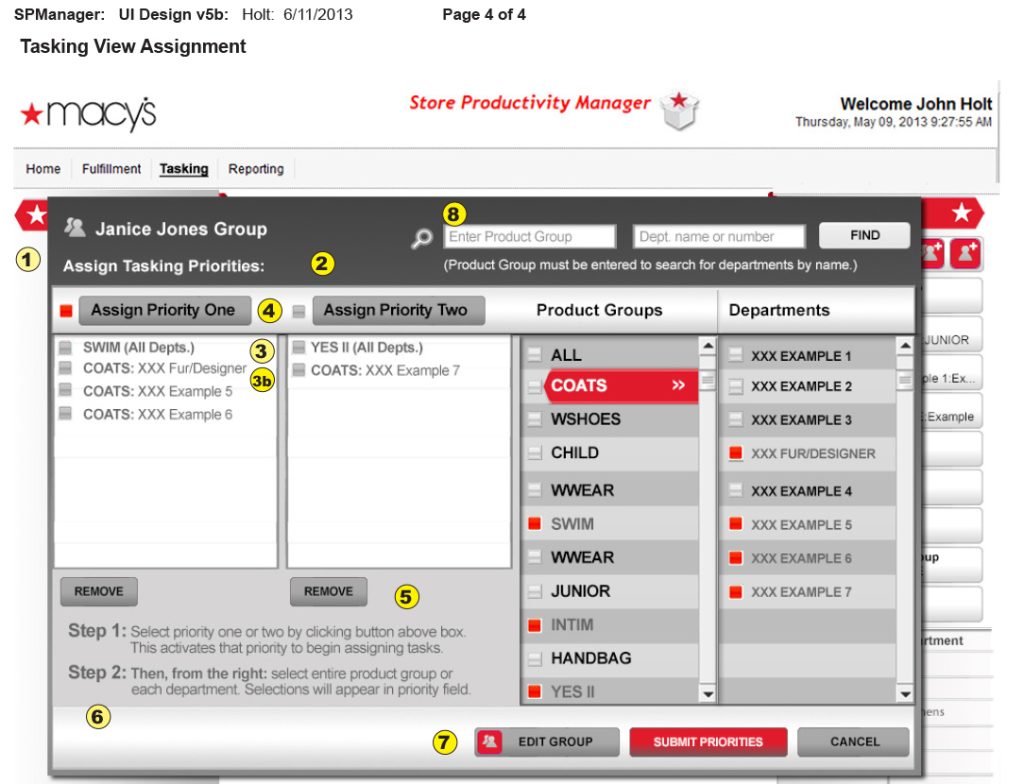Image resolution: width=1024 pixels, height=784 pixels.
Task: Switch to the Reporting tab
Action: [256, 168]
